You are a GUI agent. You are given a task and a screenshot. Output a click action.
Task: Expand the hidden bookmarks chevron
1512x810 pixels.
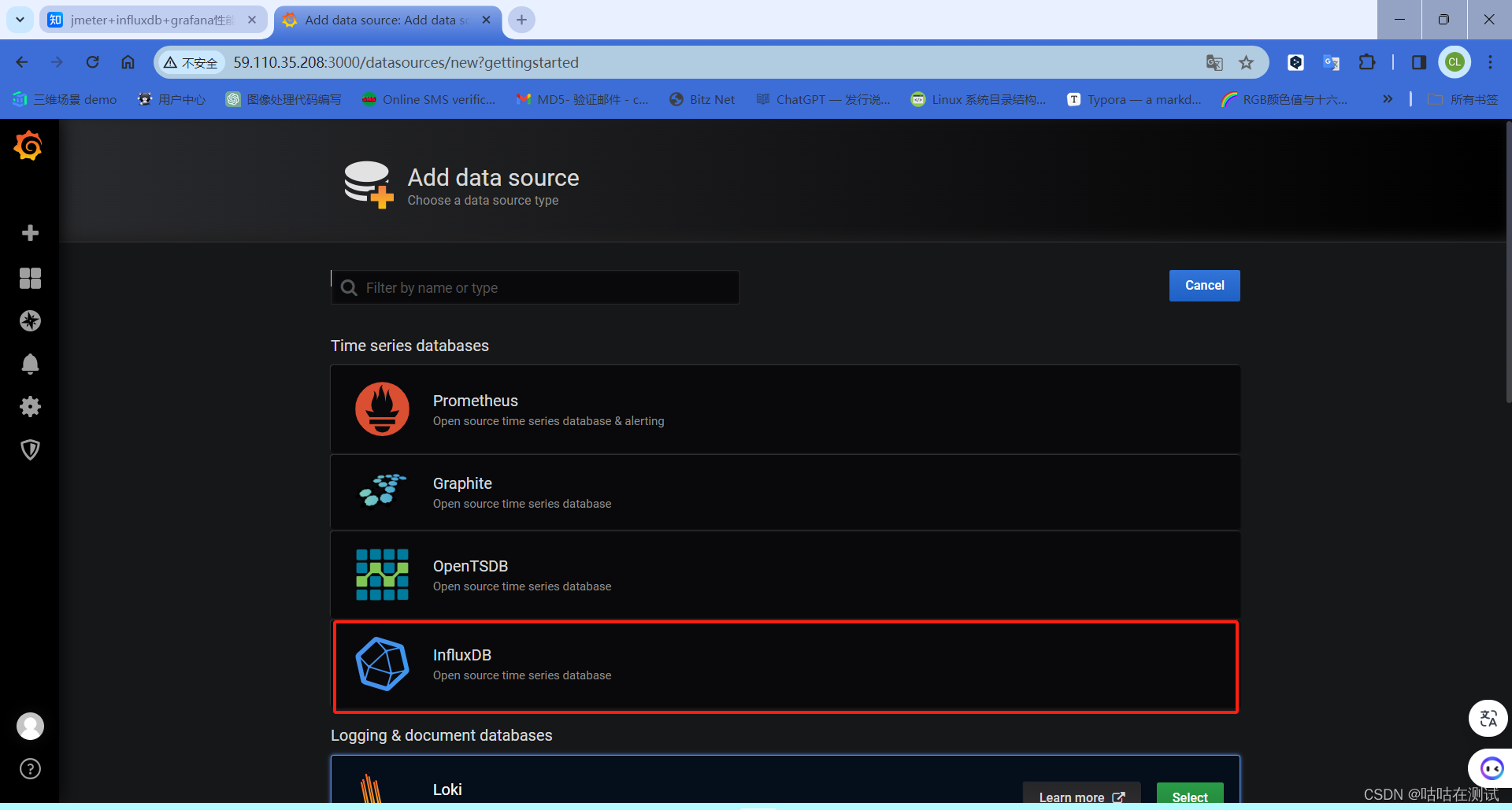click(1388, 99)
